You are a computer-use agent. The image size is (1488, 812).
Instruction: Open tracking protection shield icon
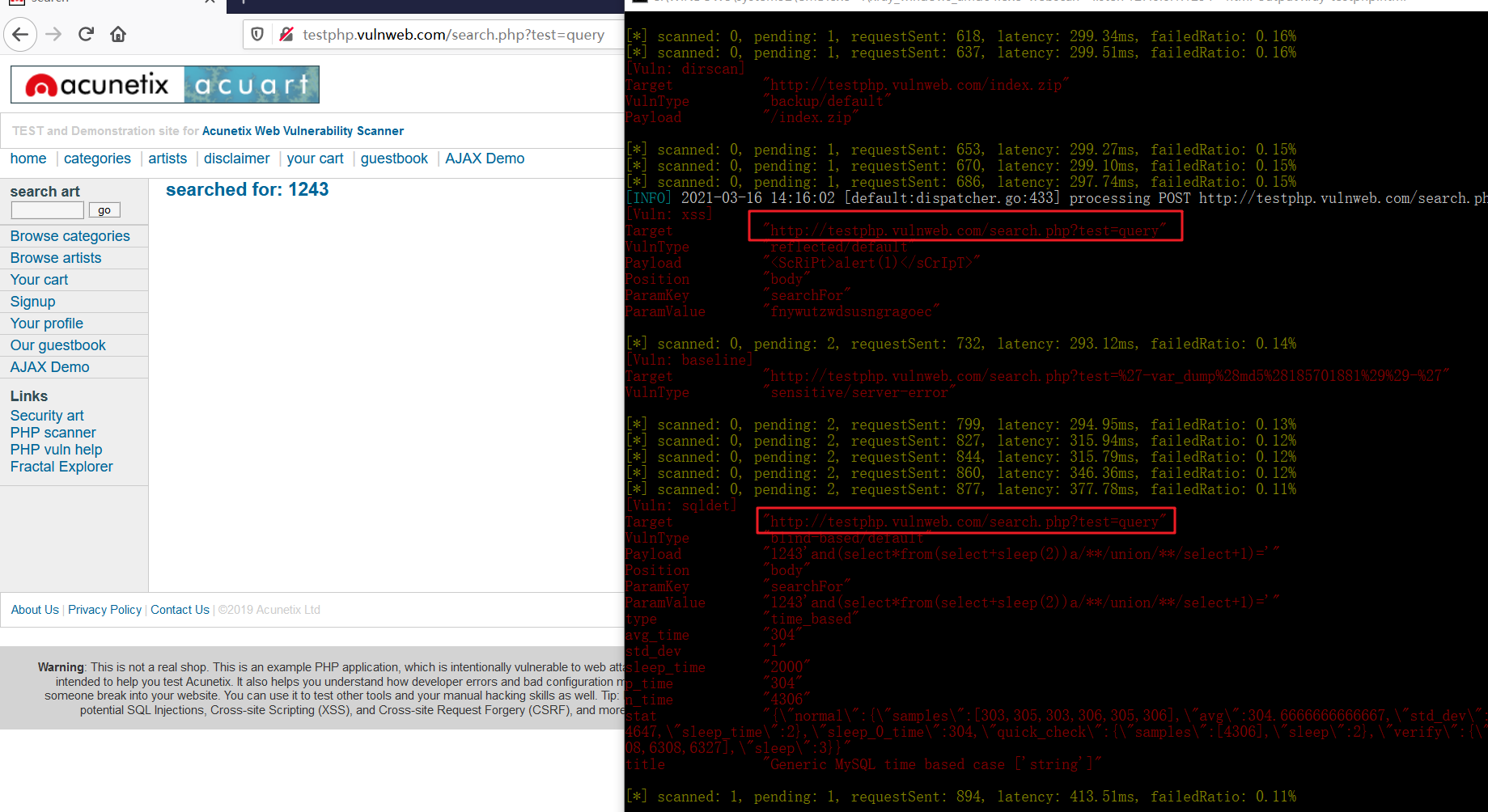tap(257, 34)
